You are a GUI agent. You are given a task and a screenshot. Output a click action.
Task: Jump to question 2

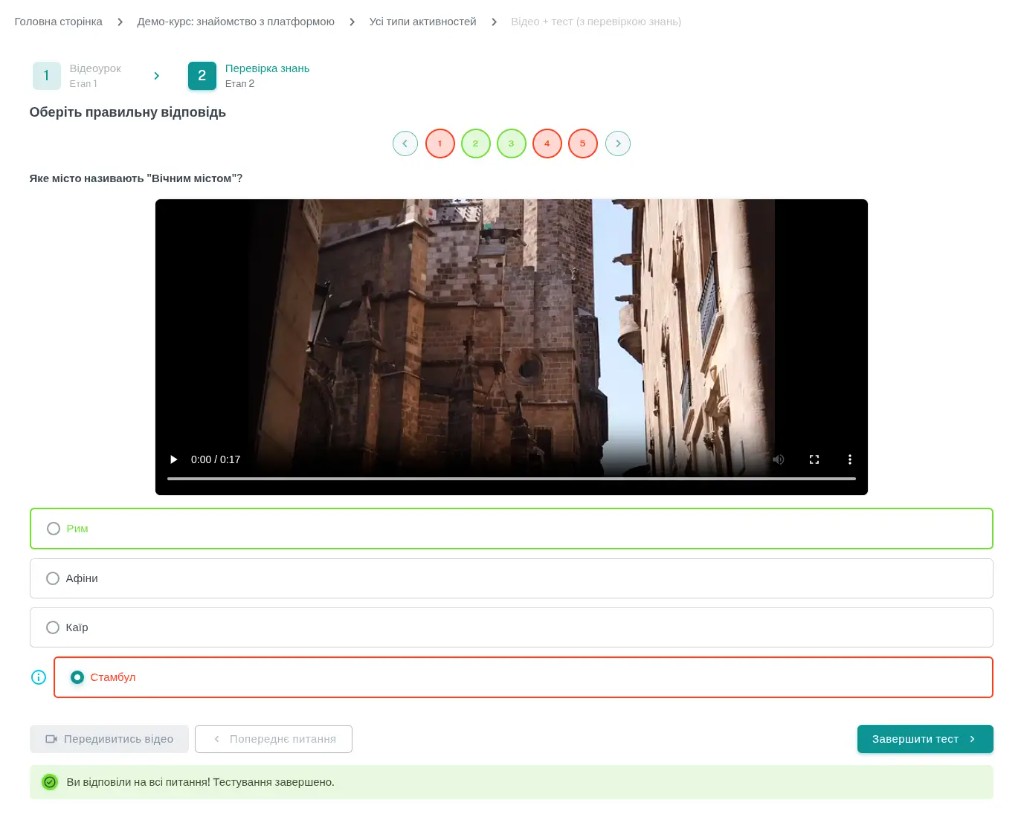click(x=475, y=144)
